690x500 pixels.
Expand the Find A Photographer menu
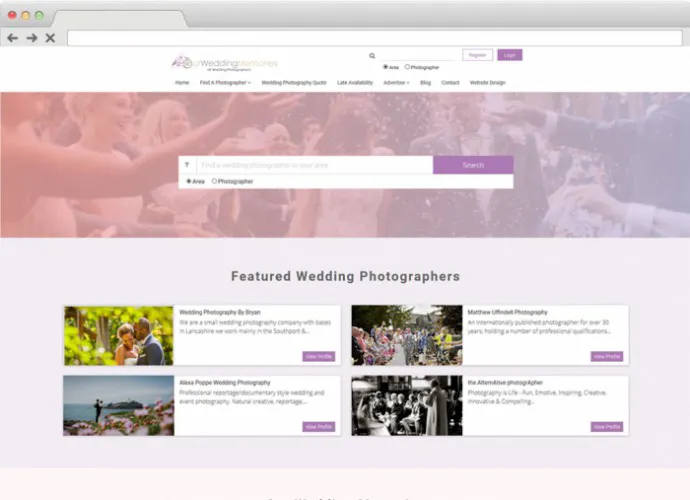coord(225,83)
